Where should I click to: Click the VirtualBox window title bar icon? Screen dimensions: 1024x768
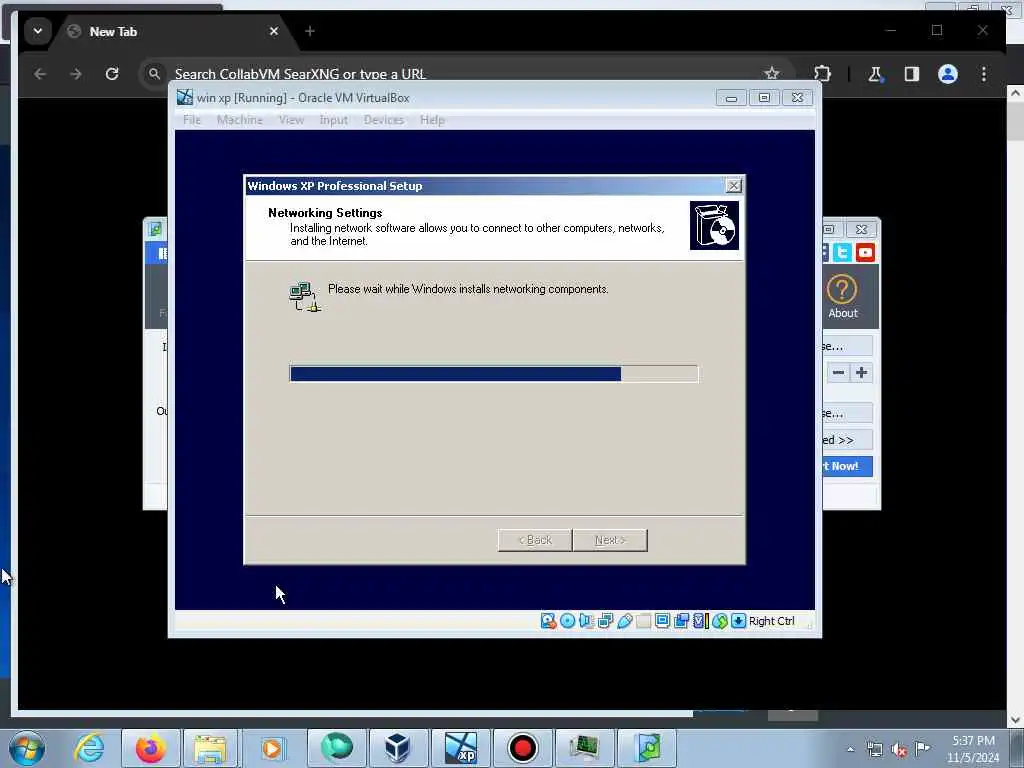tap(185, 97)
